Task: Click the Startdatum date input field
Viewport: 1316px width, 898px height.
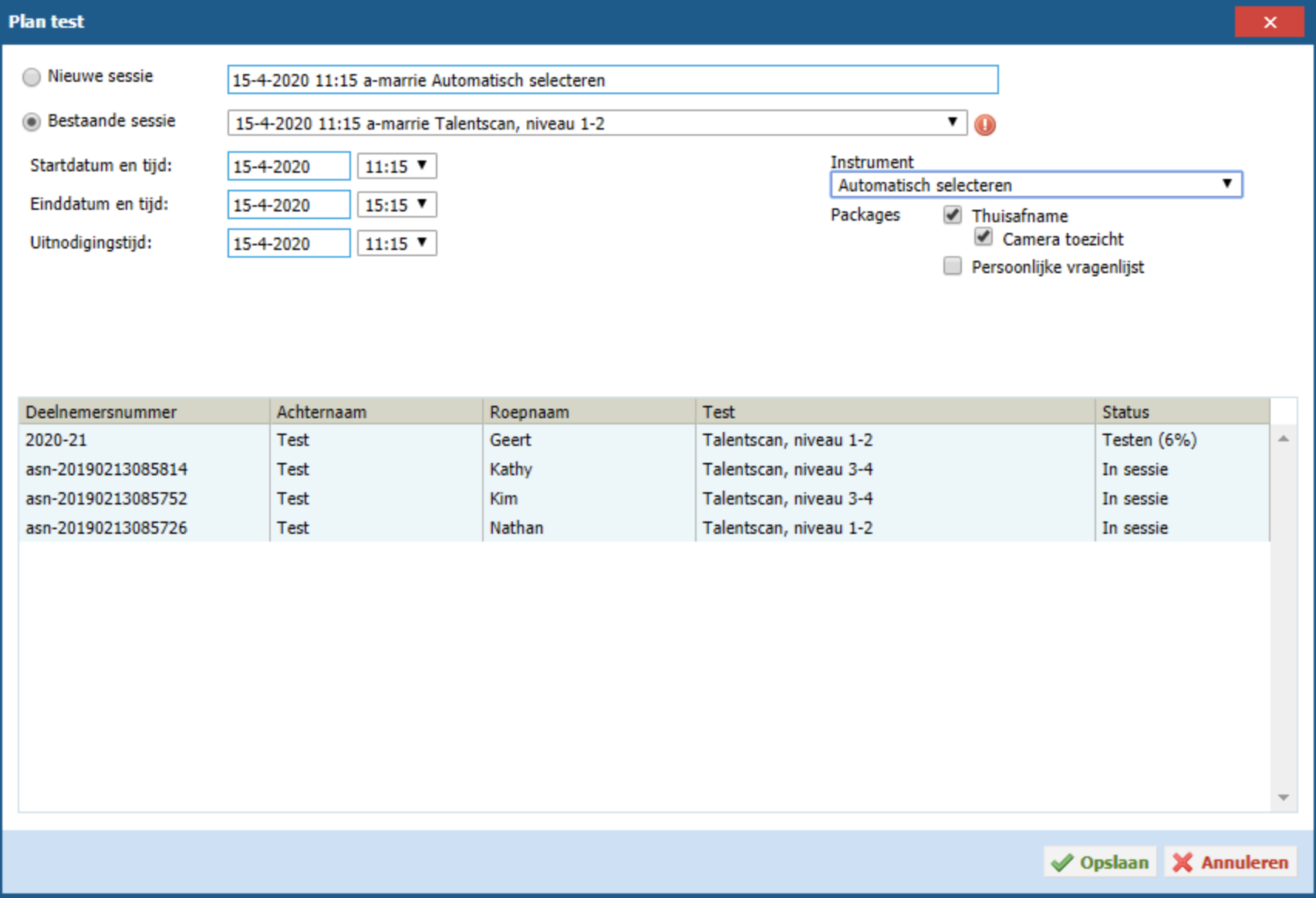Action: coord(289,166)
